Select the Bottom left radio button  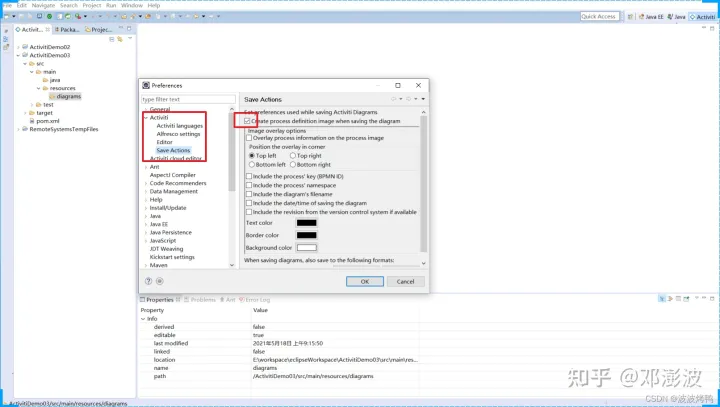pos(252,164)
